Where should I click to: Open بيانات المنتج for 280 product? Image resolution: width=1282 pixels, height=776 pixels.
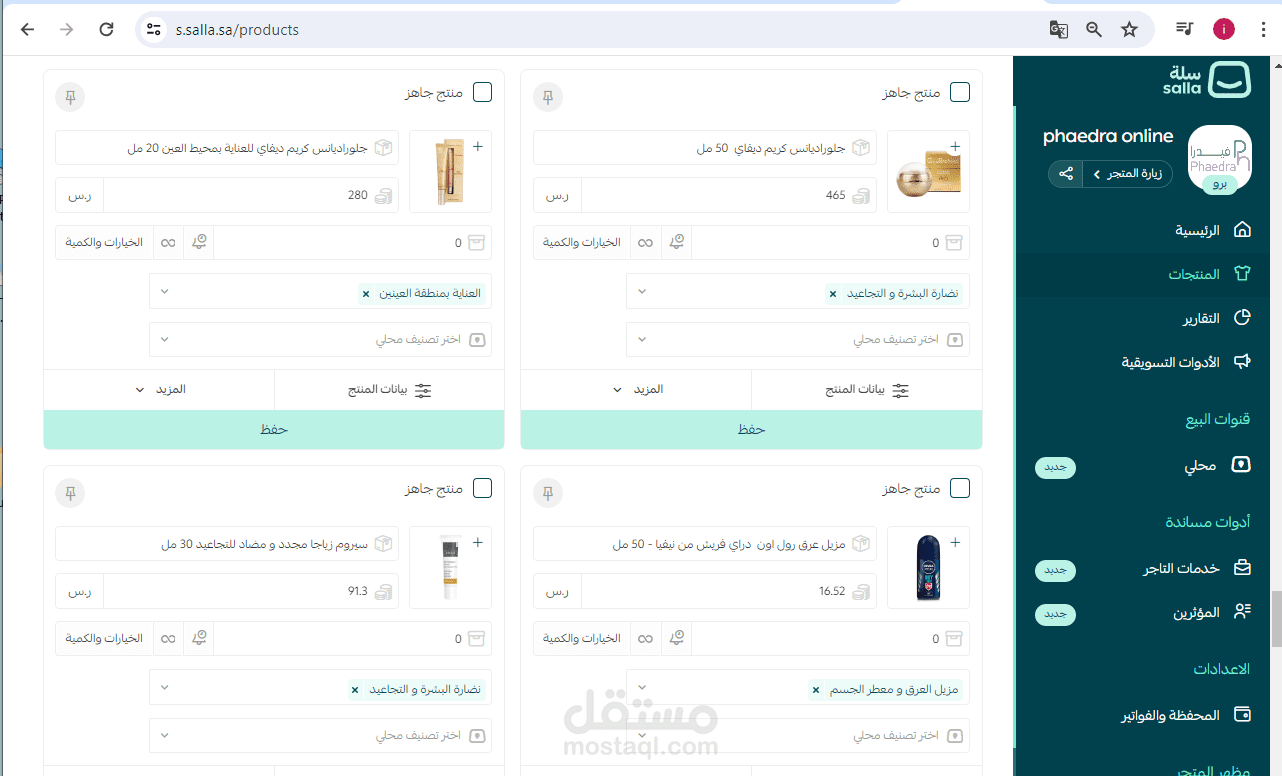389,389
